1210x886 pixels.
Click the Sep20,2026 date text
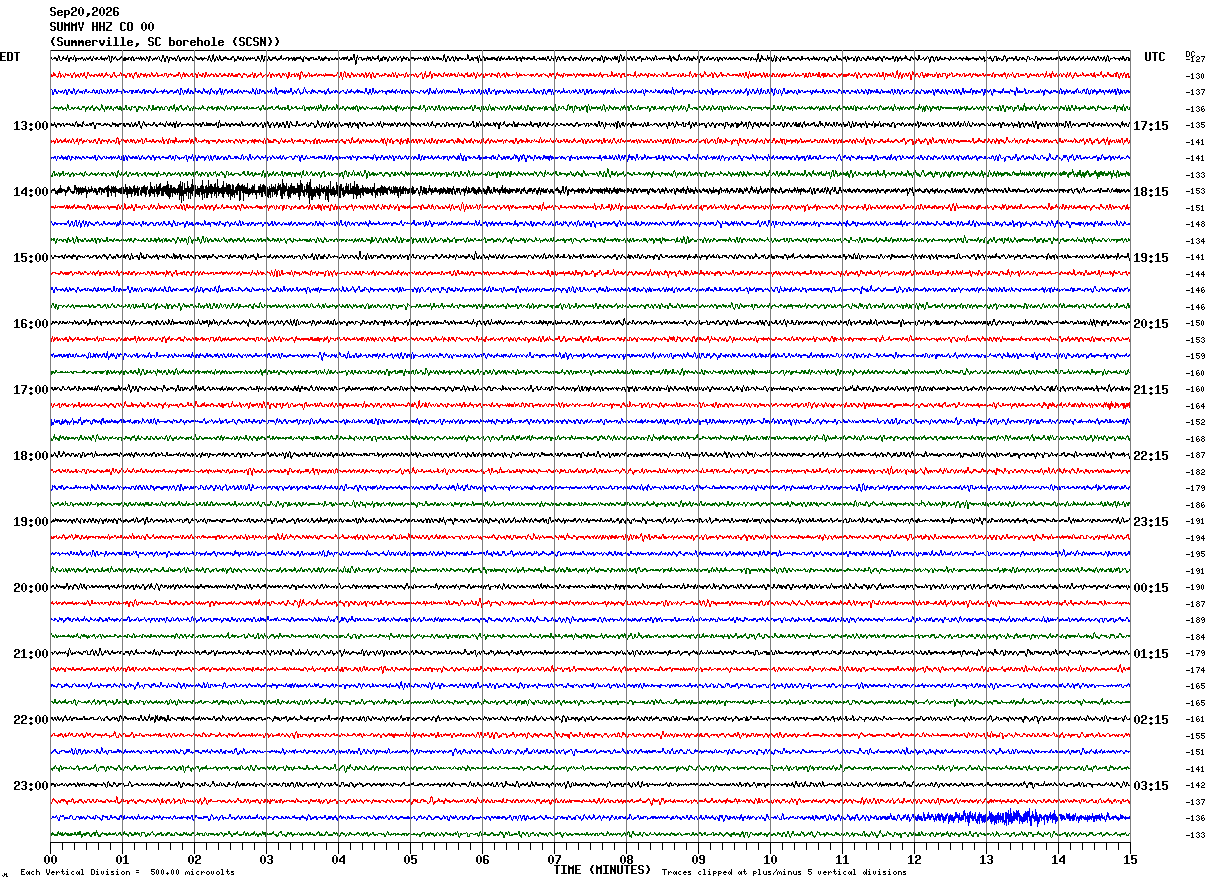point(84,12)
